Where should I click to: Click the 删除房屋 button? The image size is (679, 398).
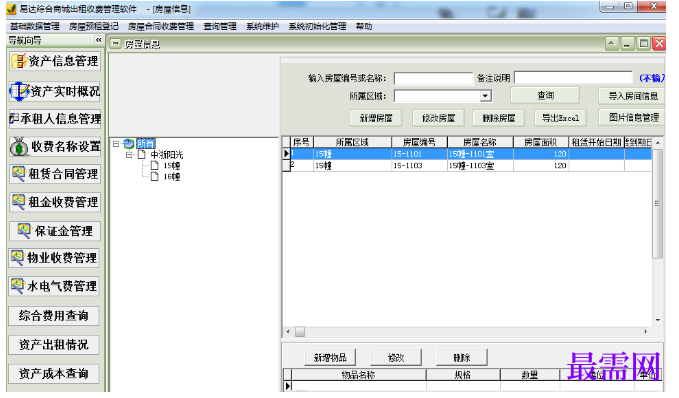[498, 118]
